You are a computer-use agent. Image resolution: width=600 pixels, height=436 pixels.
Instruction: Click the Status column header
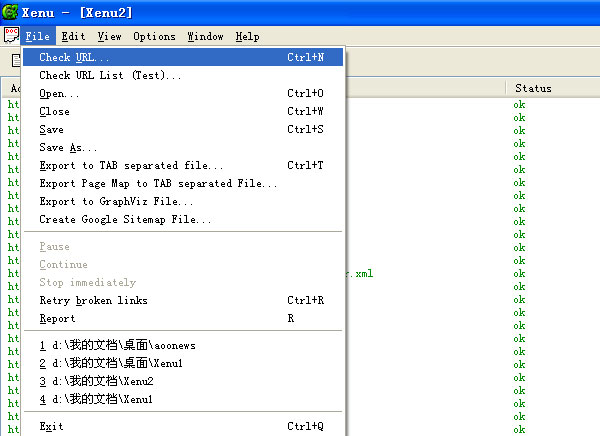[x=553, y=88]
